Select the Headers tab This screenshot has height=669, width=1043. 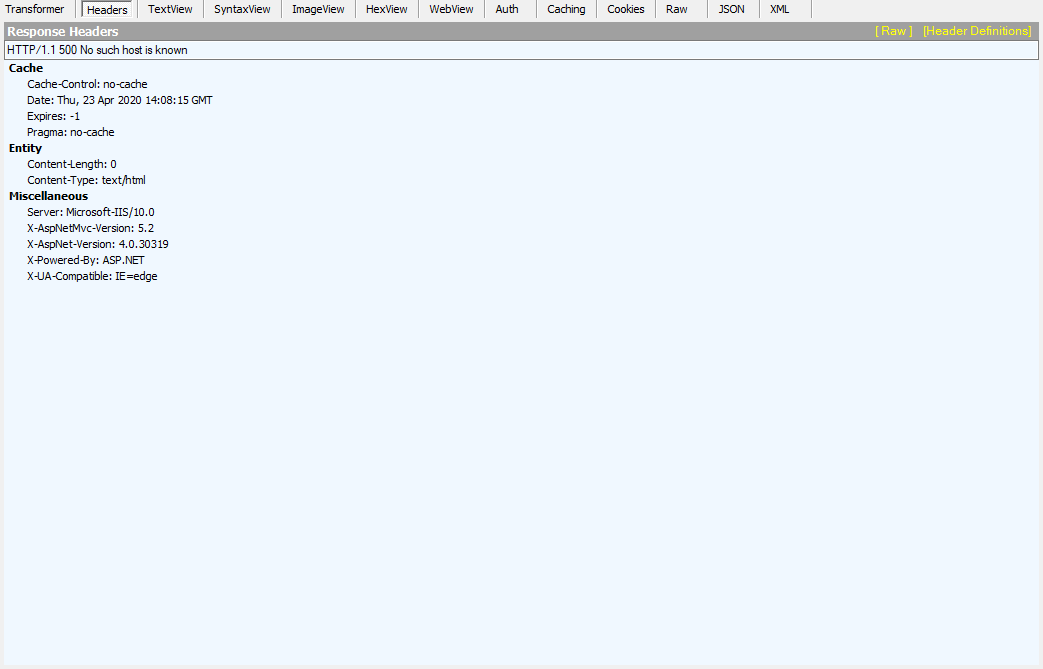coord(106,9)
